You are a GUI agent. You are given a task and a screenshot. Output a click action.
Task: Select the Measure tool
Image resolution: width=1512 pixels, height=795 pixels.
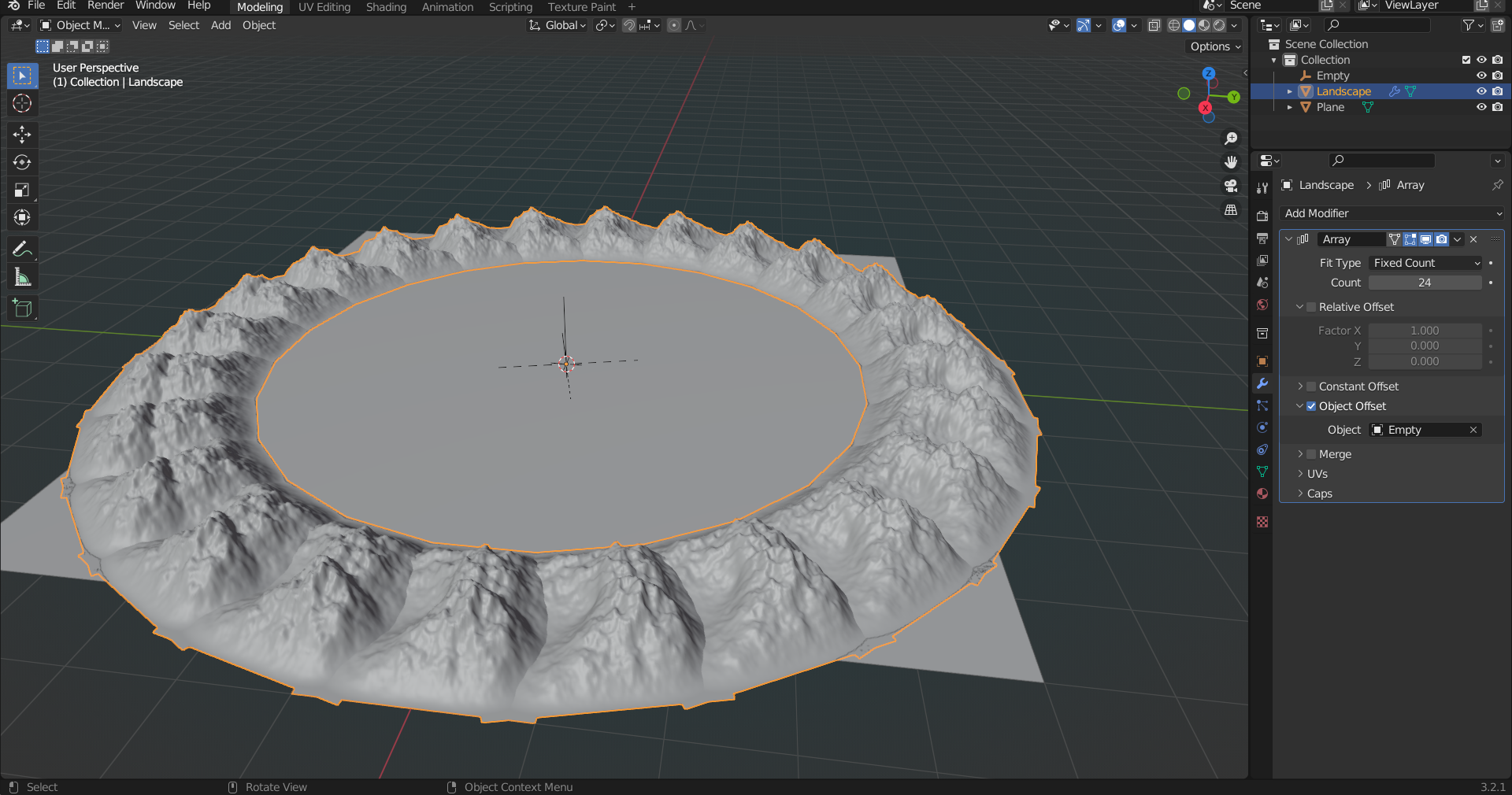pos(22,276)
